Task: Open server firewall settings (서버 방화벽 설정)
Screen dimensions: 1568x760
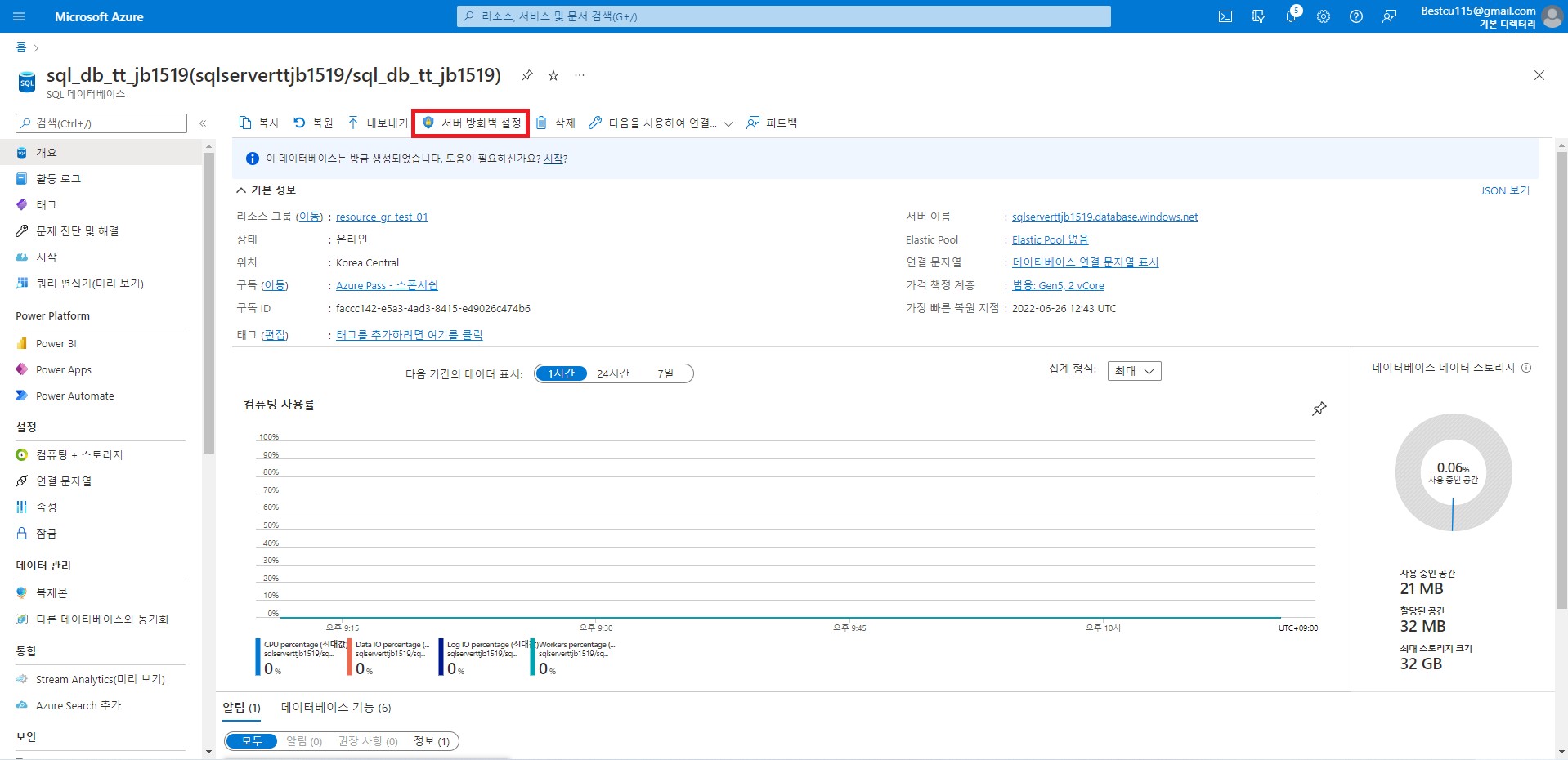Action: tap(471, 123)
